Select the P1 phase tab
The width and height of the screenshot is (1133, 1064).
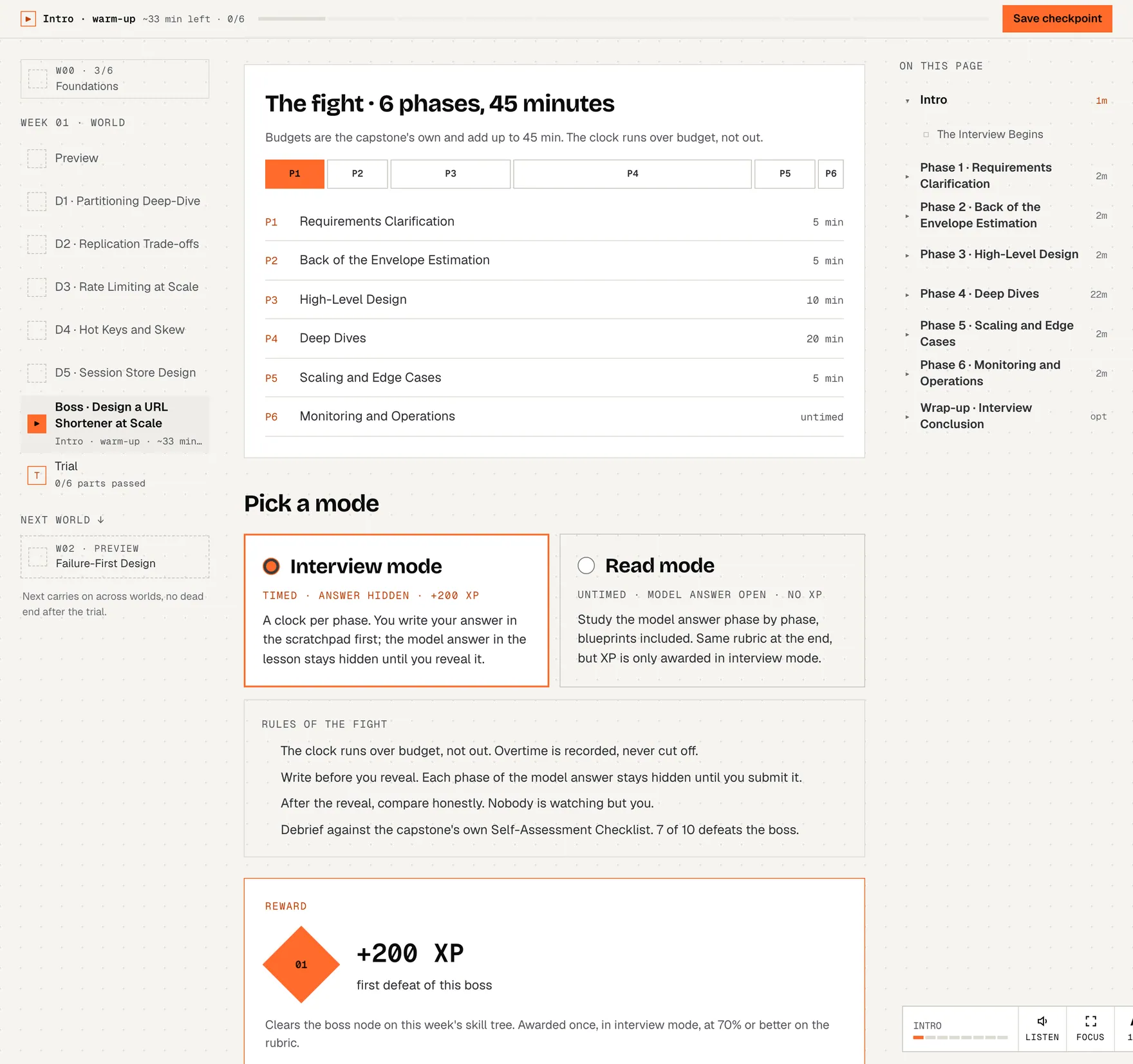click(x=295, y=174)
